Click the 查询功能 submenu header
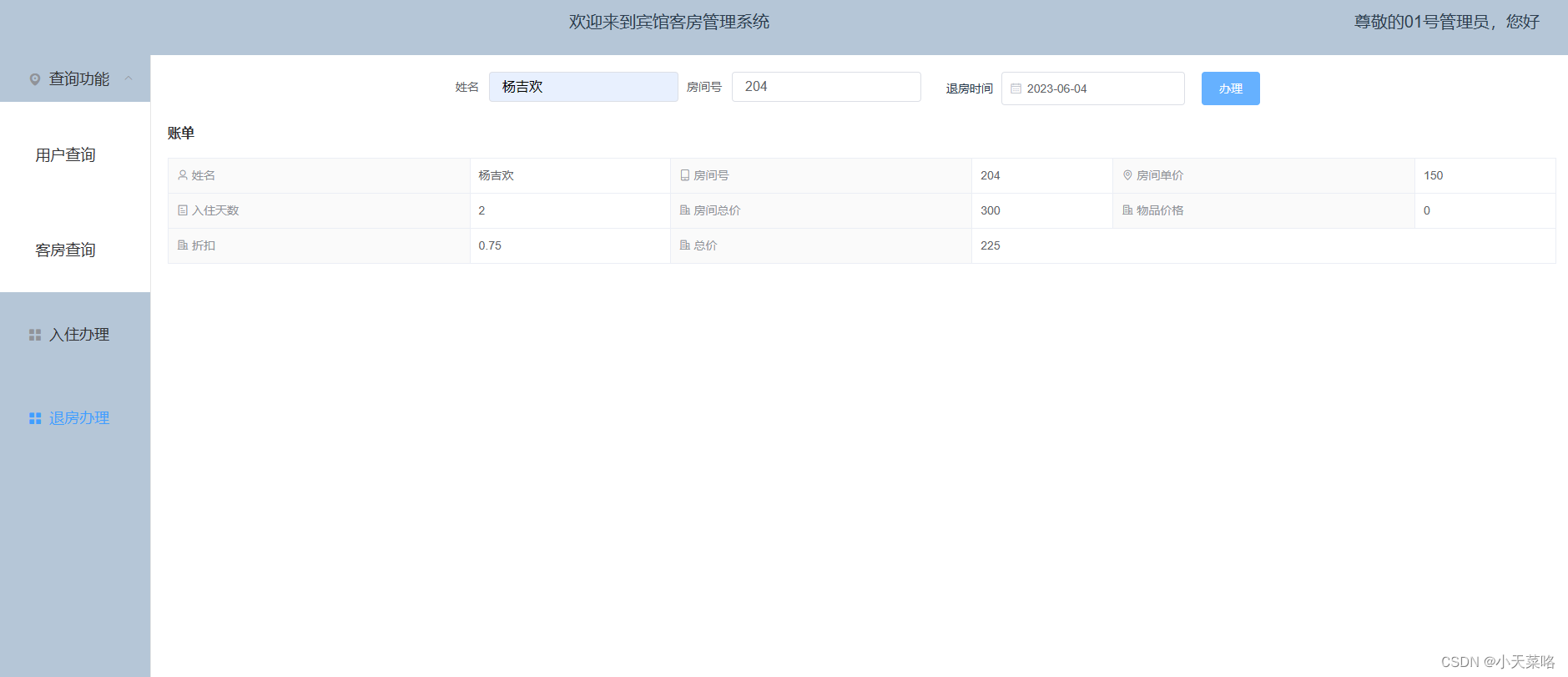 coord(75,78)
